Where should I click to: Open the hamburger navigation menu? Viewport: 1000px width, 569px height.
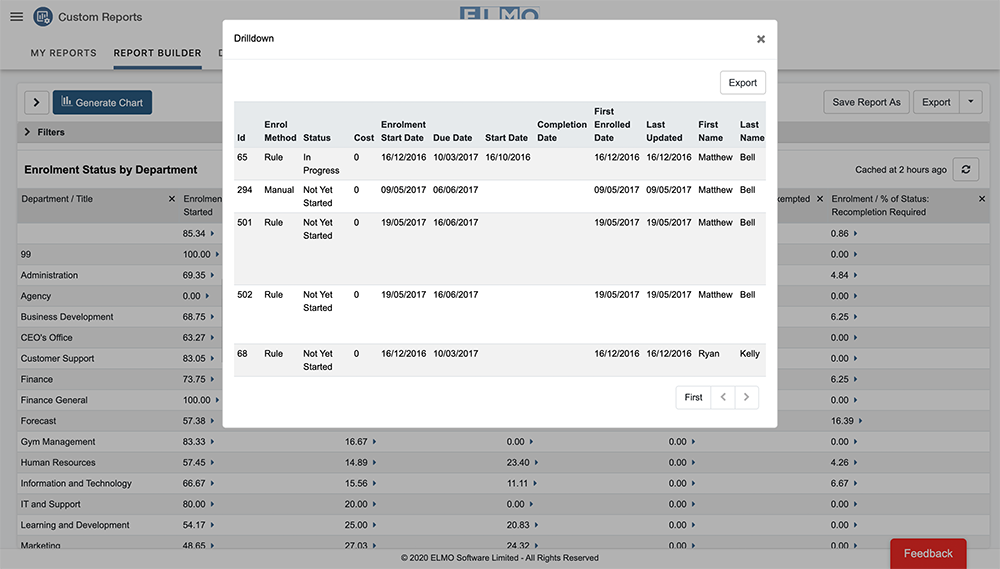pos(17,17)
